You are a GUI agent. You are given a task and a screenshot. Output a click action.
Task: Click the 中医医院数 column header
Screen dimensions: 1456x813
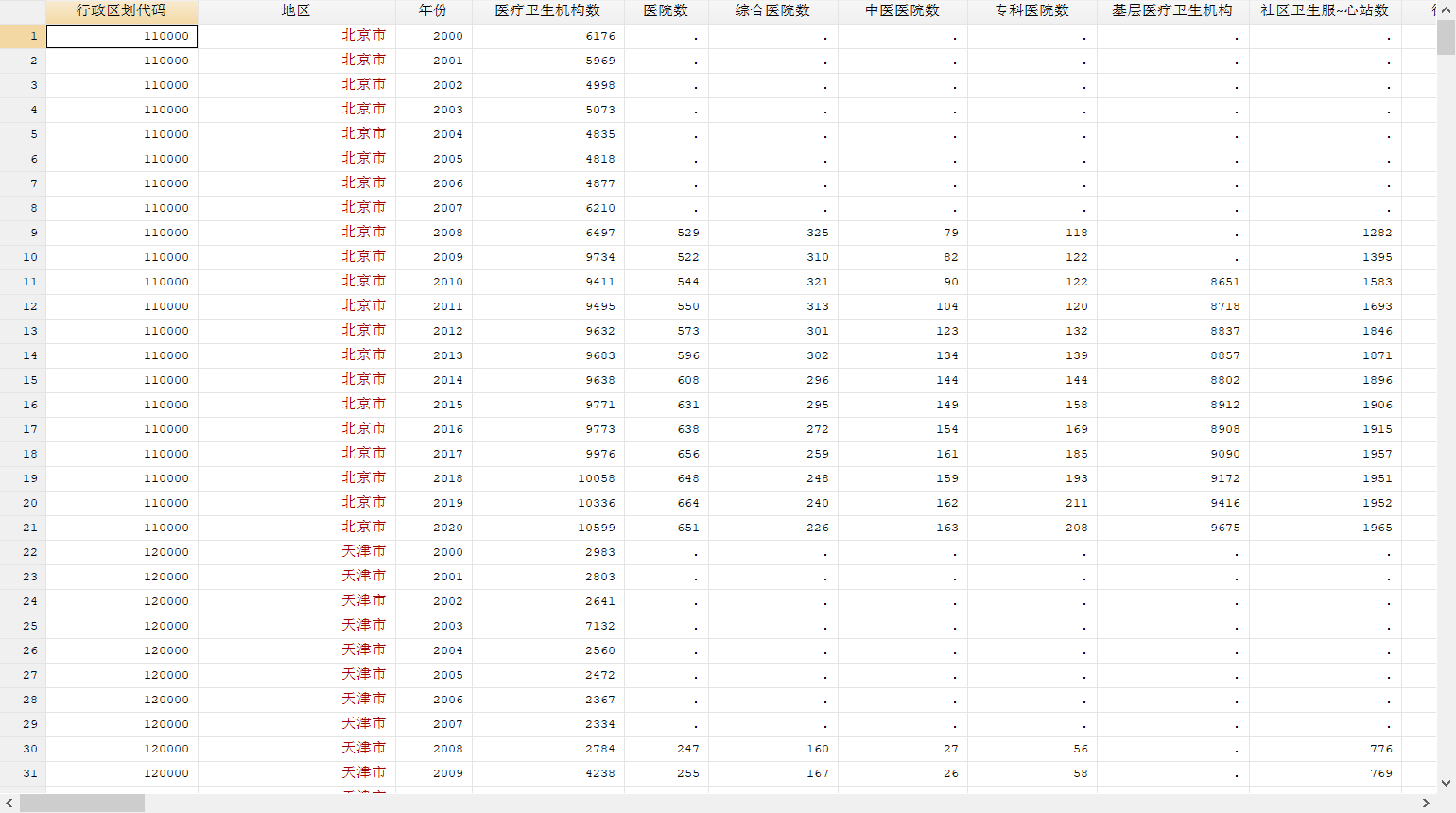point(903,11)
